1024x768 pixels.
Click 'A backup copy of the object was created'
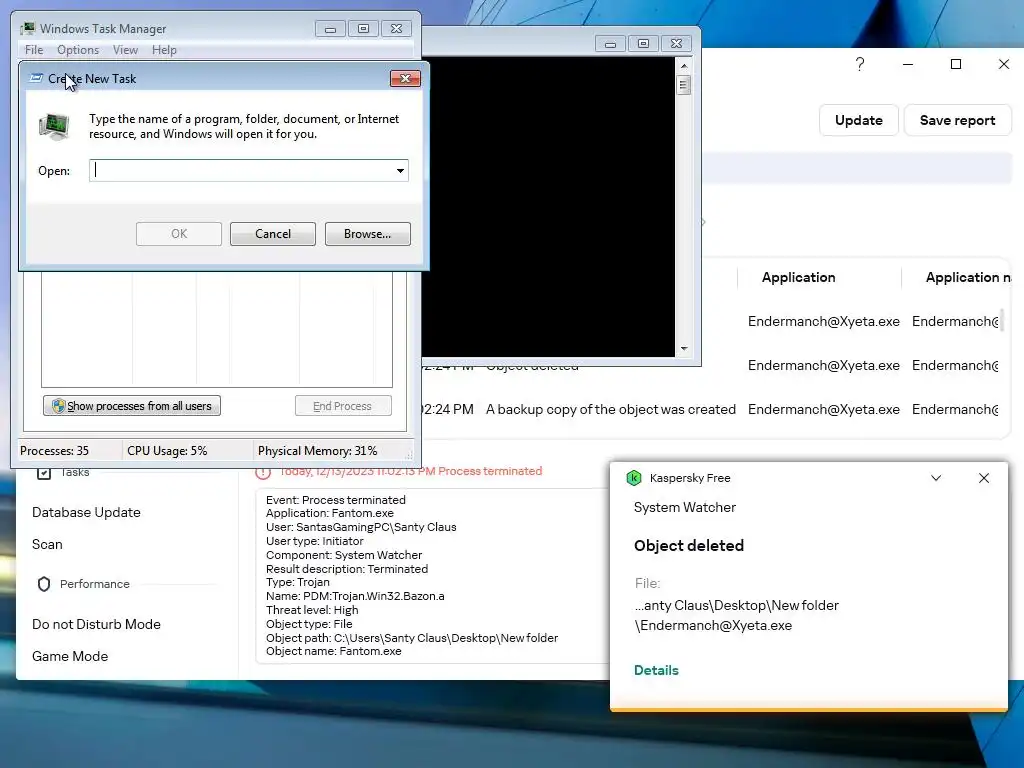coord(611,409)
